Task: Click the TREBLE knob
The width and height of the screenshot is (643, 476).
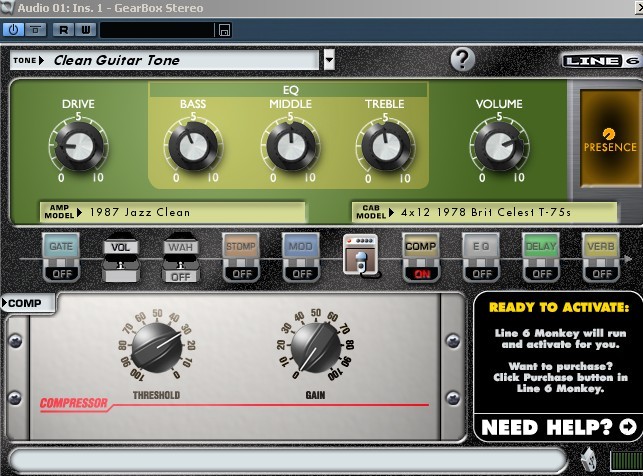Action: 385,146
